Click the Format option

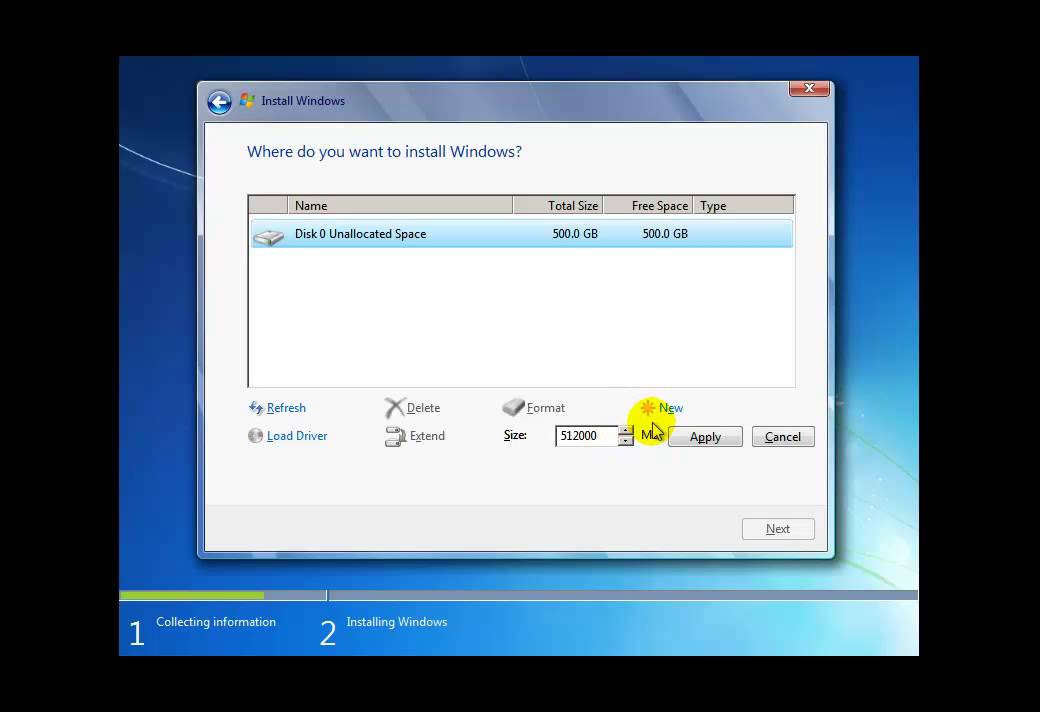pyautogui.click(x=546, y=408)
